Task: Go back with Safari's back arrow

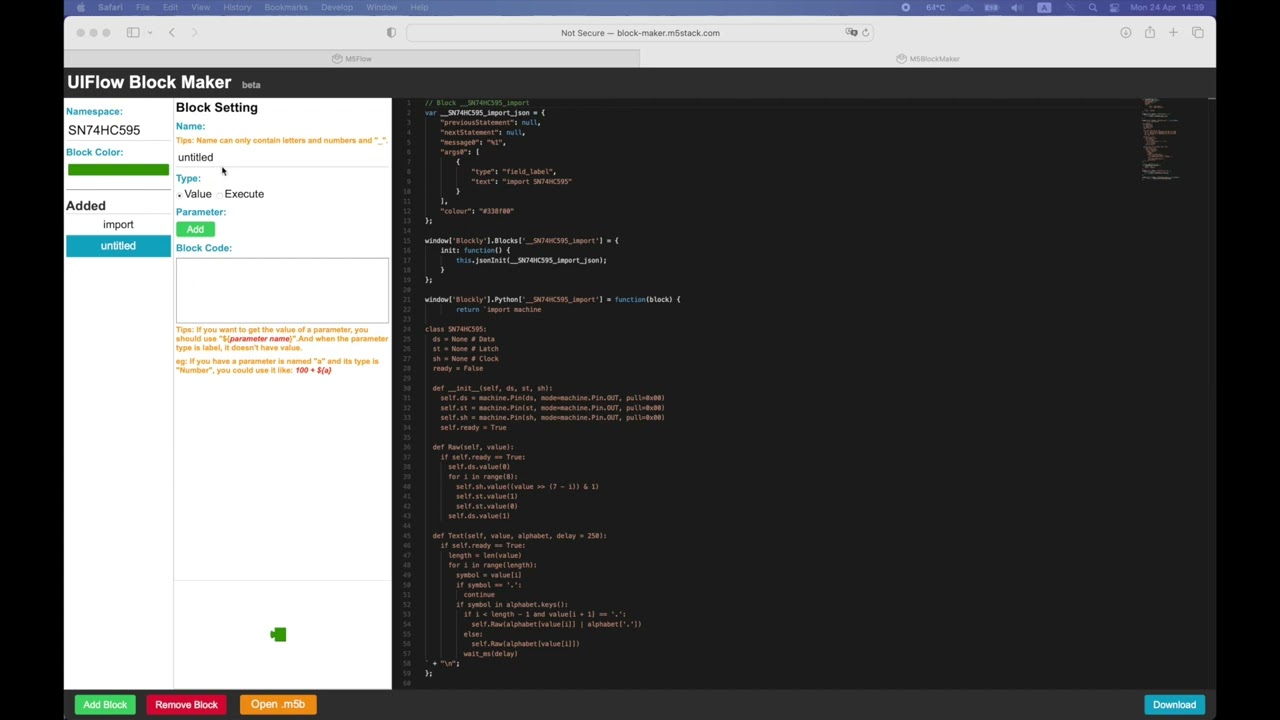Action: [172, 32]
